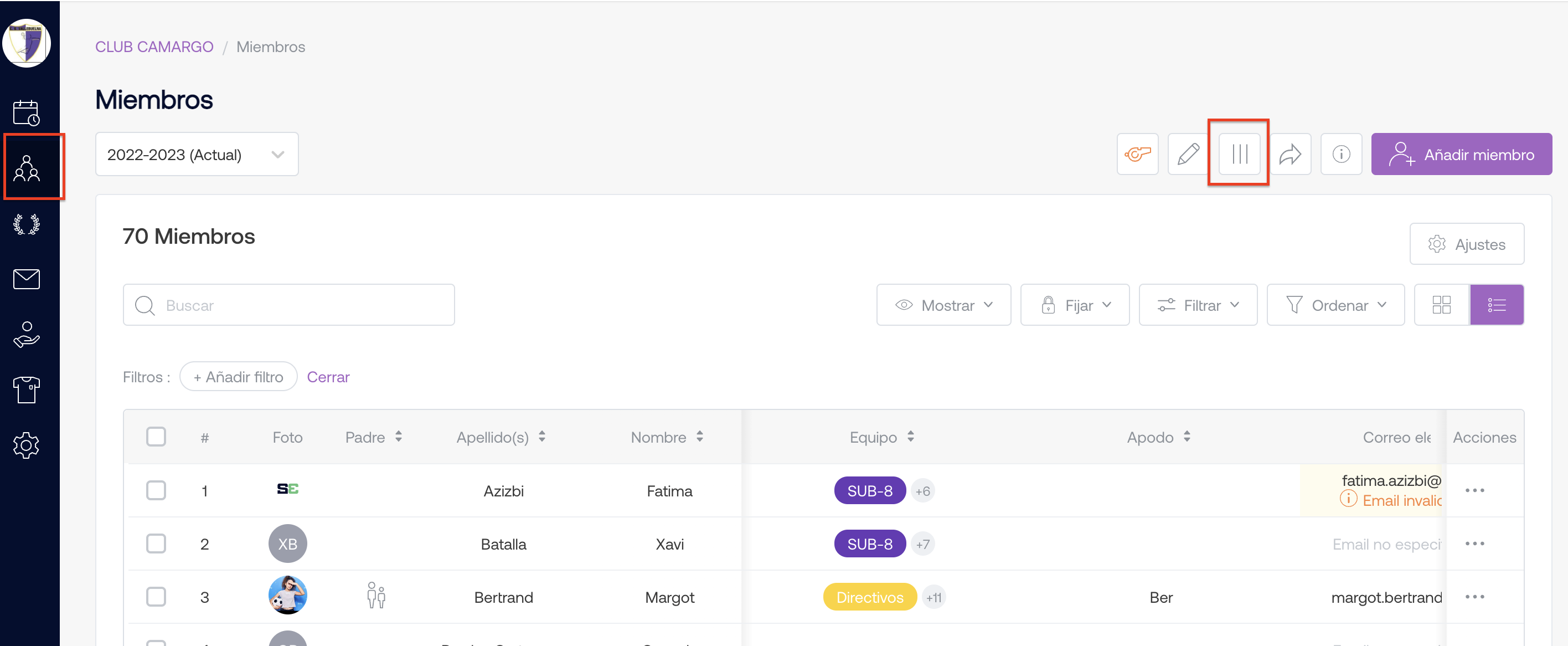Open the Members sidebar icon
This screenshot has height=646, width=1568.
point(27,168)
